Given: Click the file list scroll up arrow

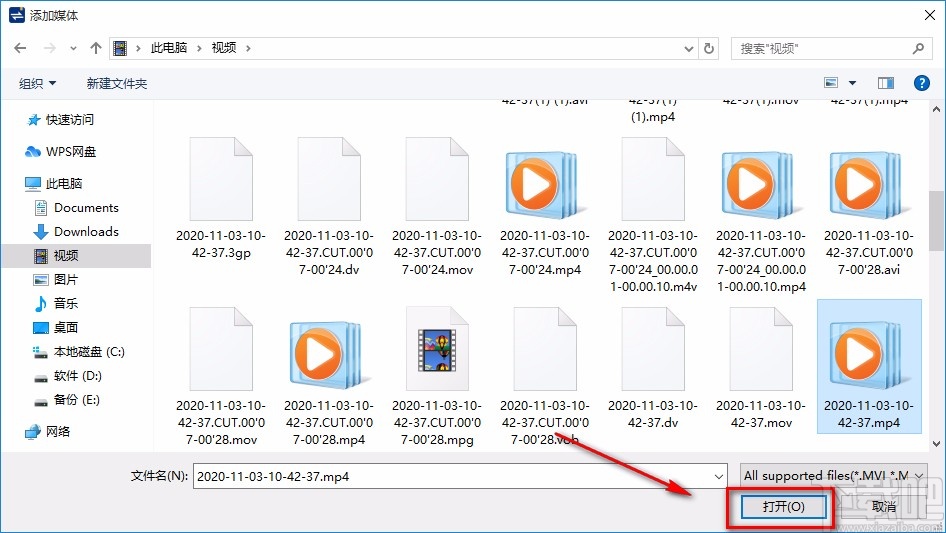Looking at the screenshot, I should coord(936,110).
